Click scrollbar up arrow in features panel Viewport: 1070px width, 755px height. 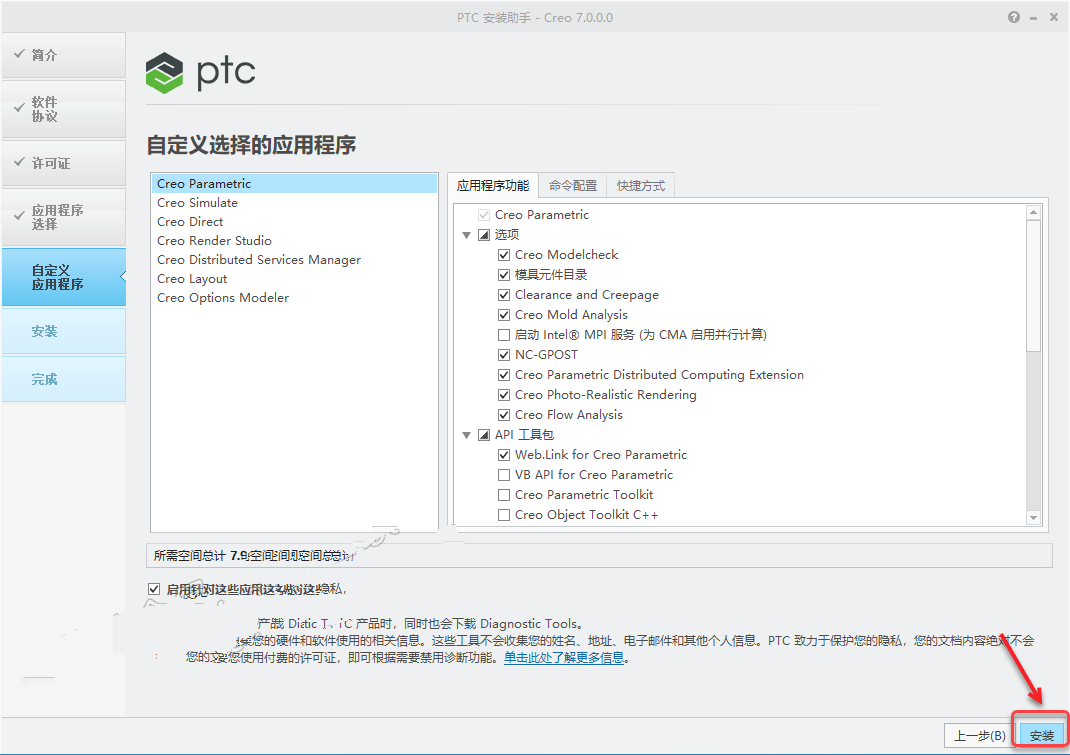[1033, 212]
